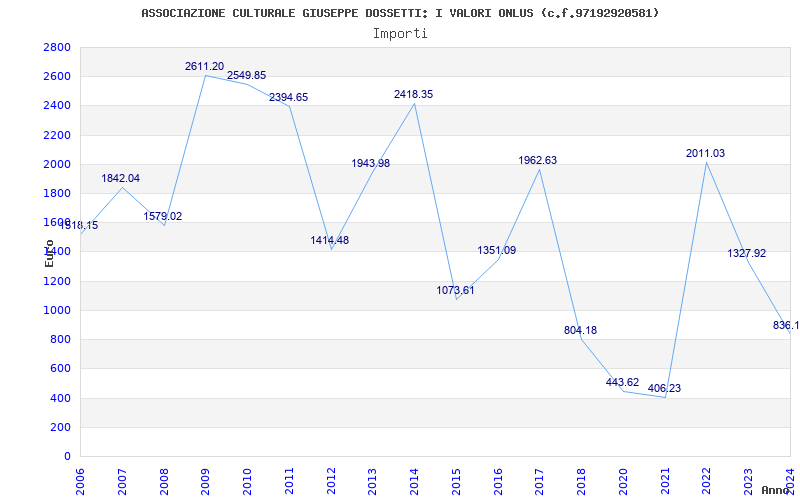Click the 2015 x-axis year label
This screenshot has width=800, height=500.
coord(457,481)
